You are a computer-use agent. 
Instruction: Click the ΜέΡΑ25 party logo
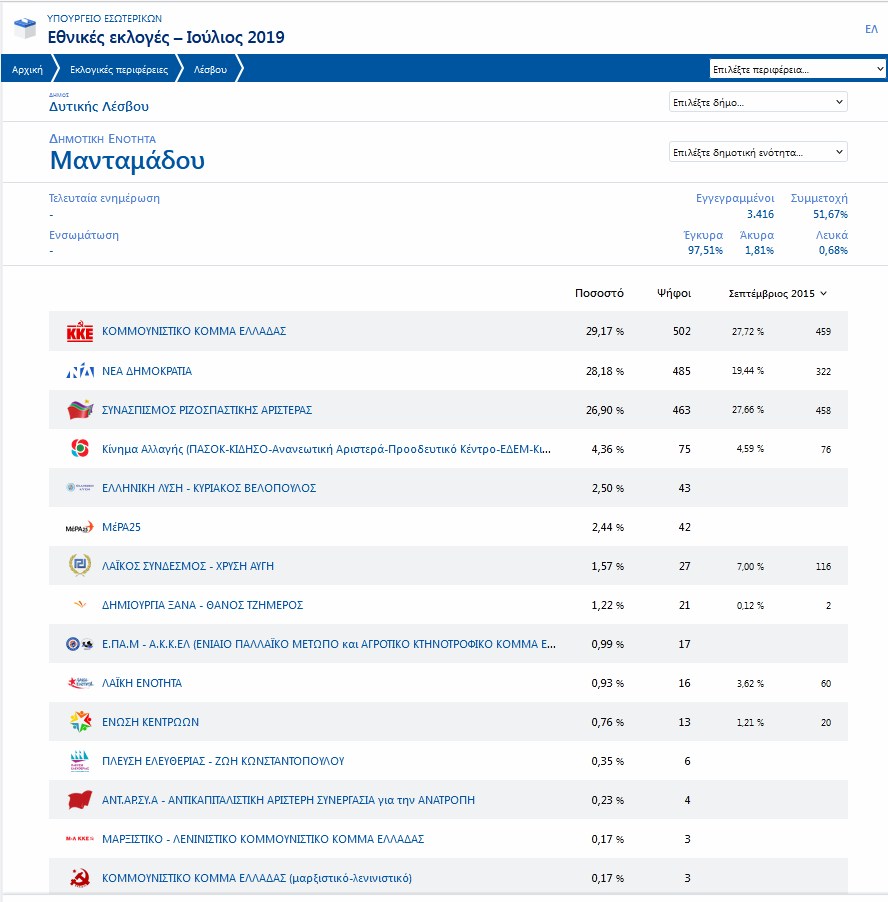tap(79, 527)
